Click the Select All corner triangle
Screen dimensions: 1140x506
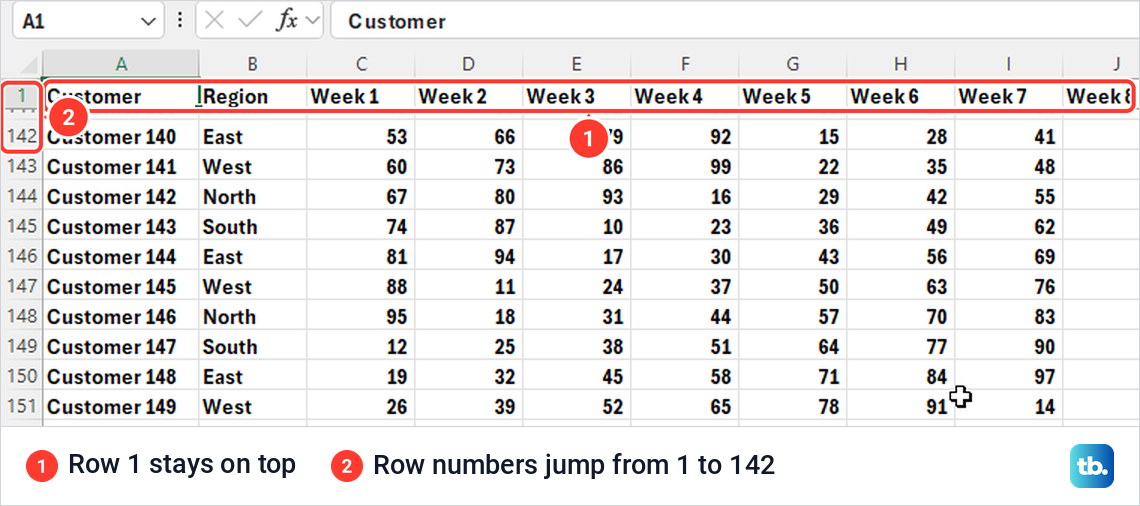coord(28,64)
